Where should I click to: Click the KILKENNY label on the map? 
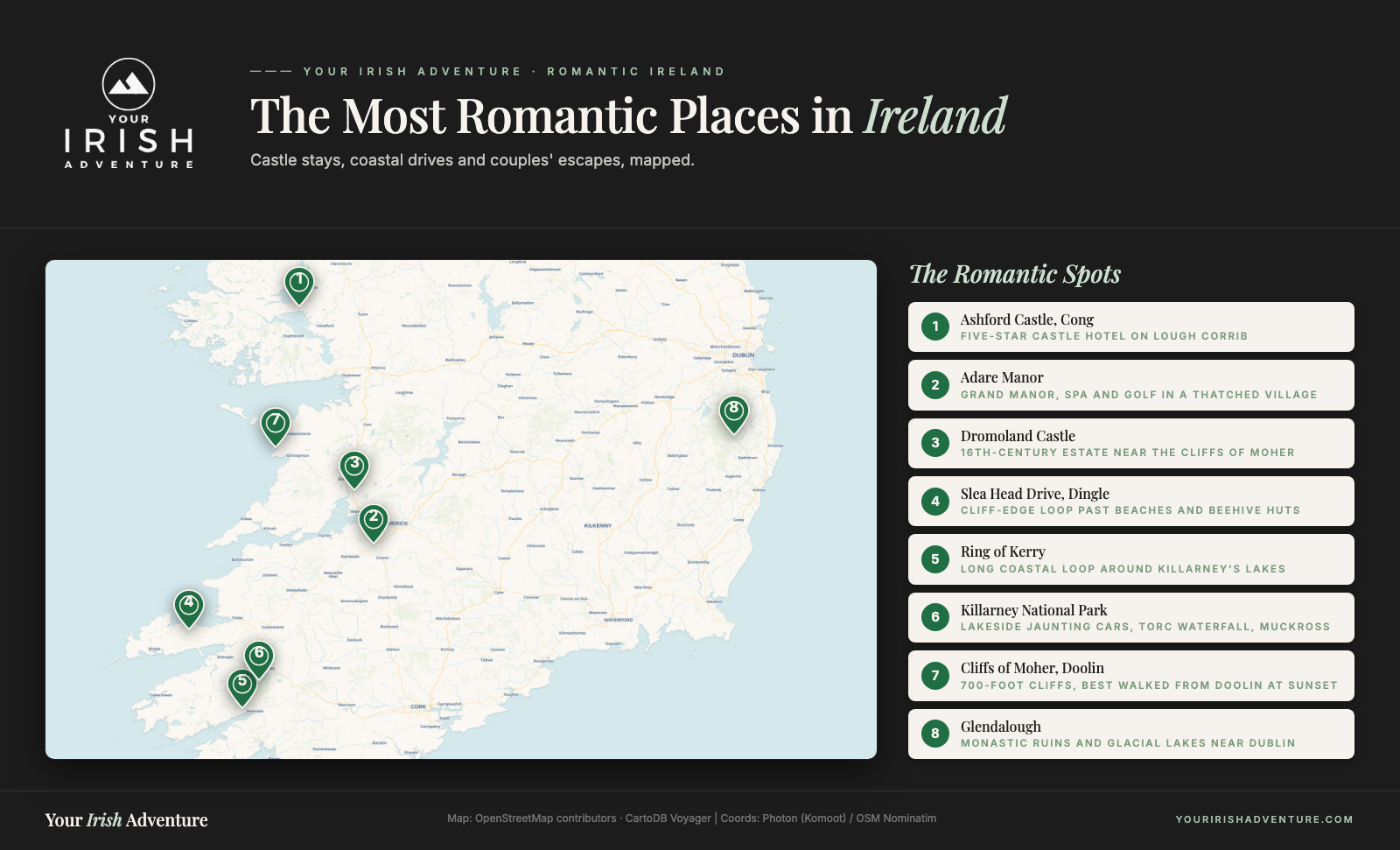click(598, 526)
